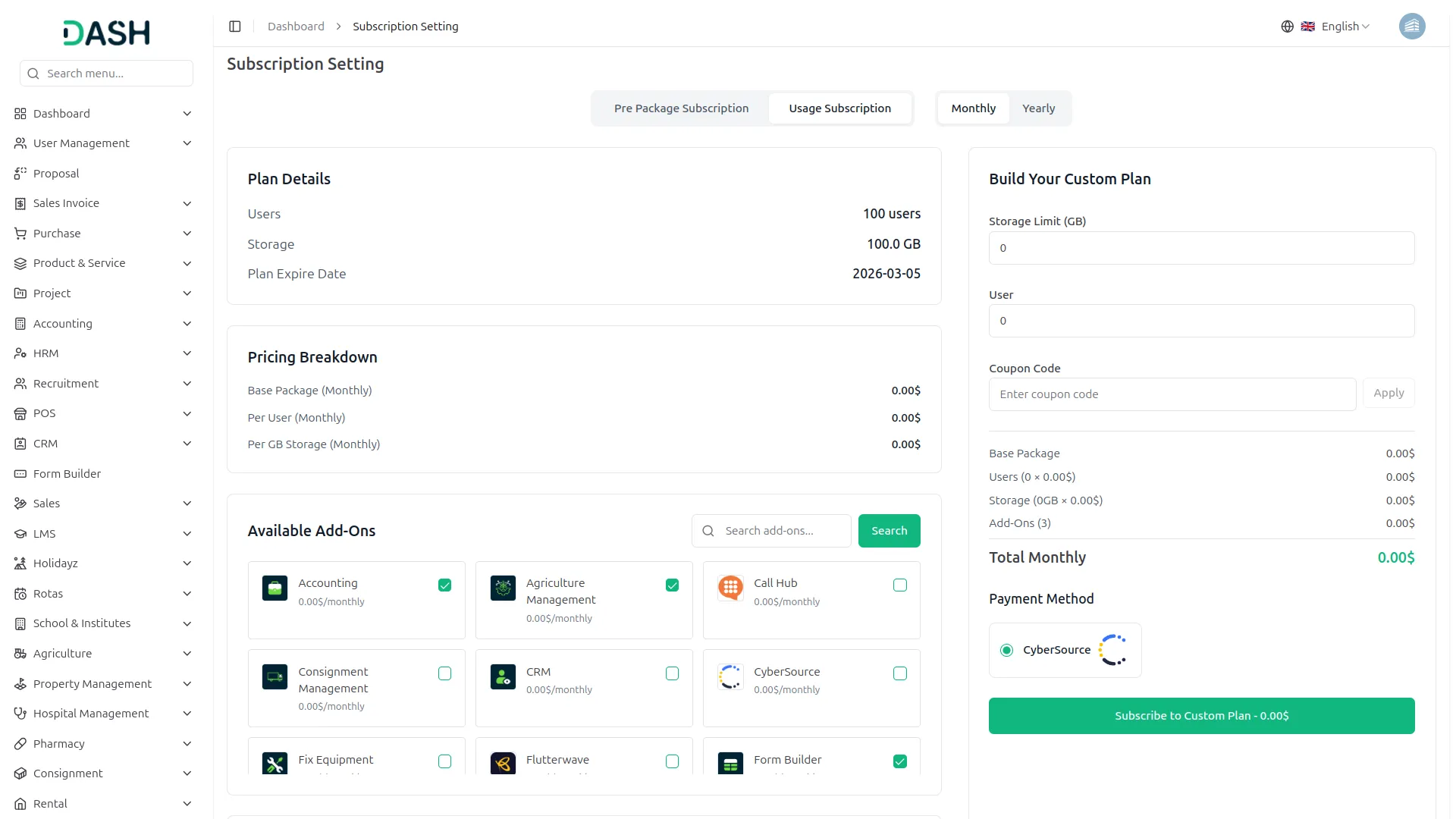
Task: Switch to Pre Package Subscription tab
Action: tap(681, 108)
